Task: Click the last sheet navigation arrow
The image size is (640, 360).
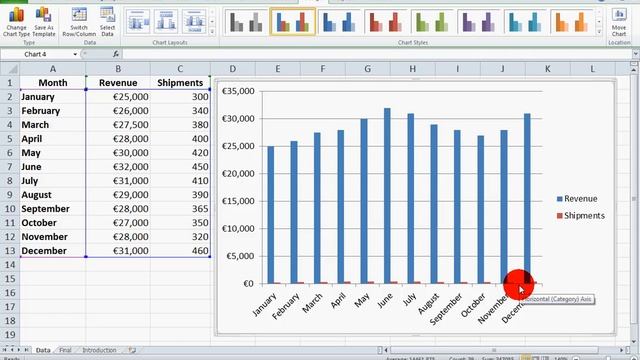Action: [27, 350]
